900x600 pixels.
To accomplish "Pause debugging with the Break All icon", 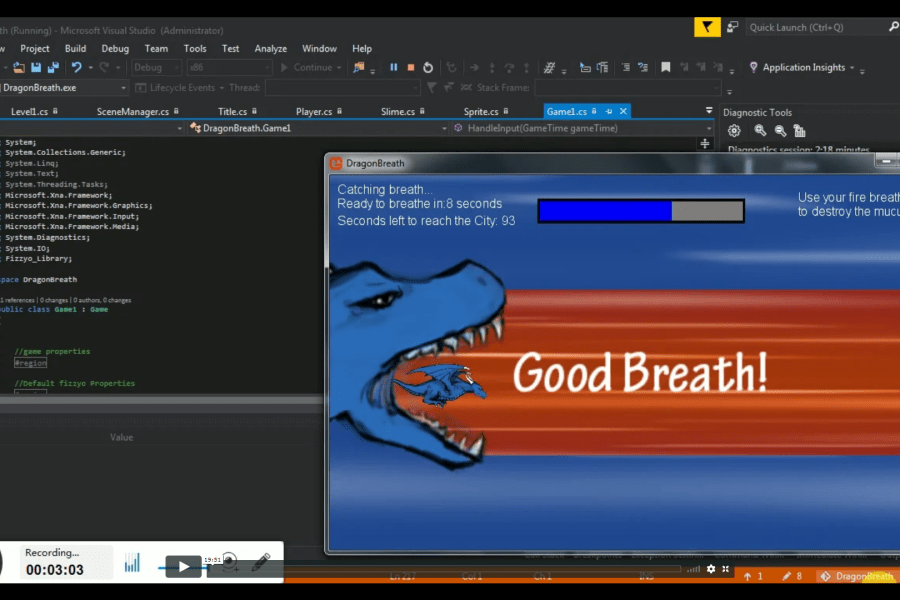I will pos(393,68).
